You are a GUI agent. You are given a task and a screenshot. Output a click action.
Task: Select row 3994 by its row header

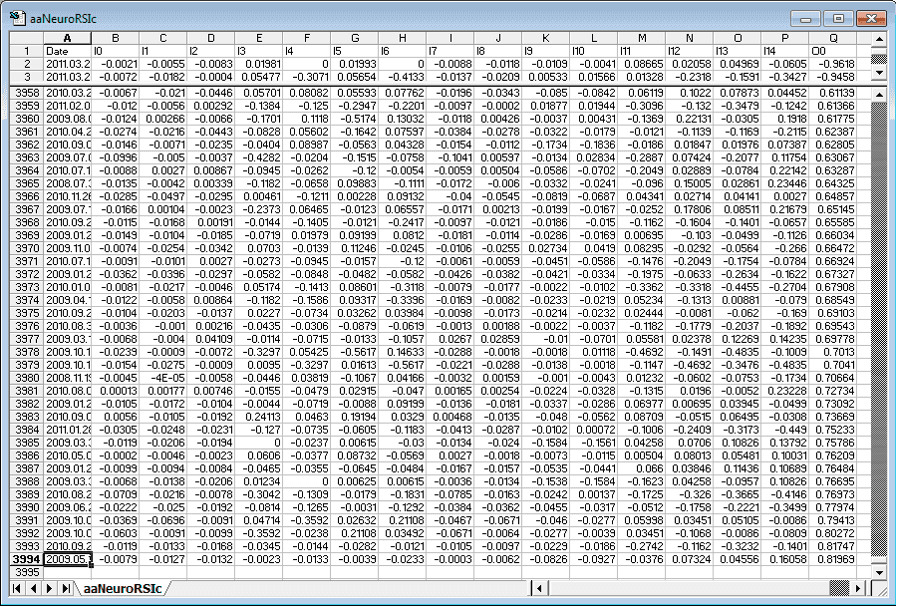[23, 561]
